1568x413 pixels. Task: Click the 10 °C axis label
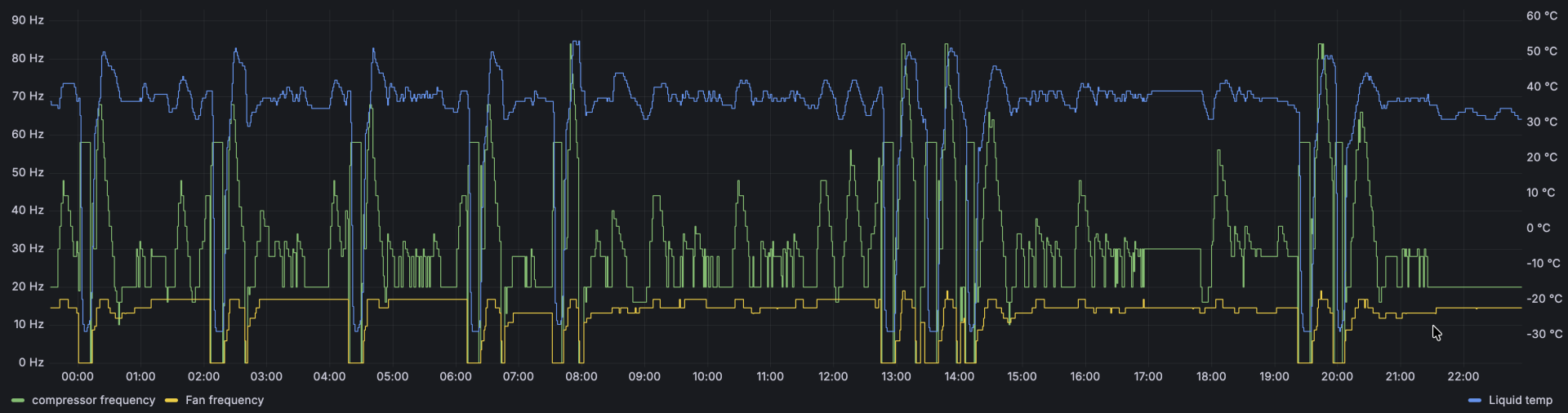tap(1542, 193)
